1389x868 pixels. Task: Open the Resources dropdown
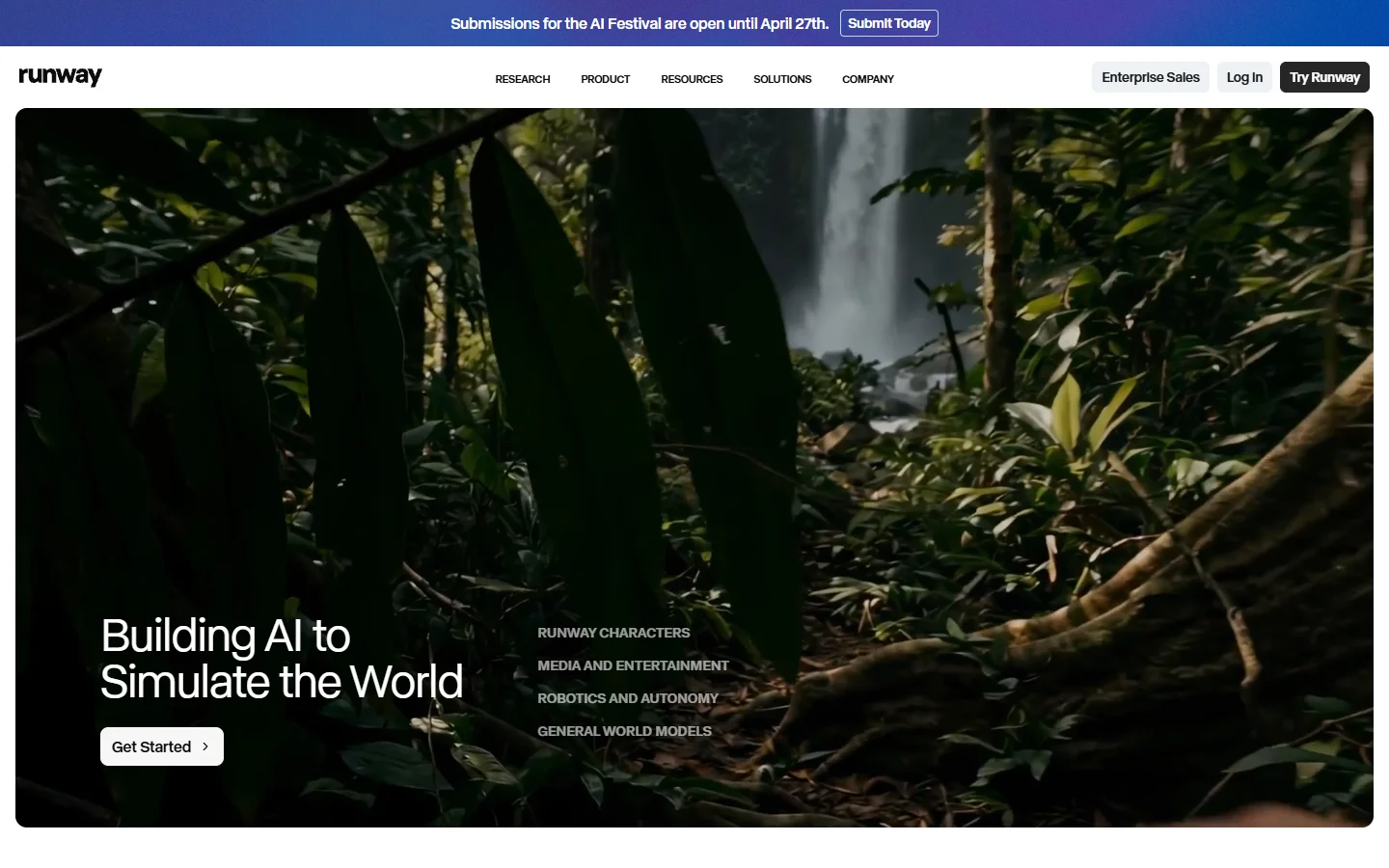[x=691, y=79]
